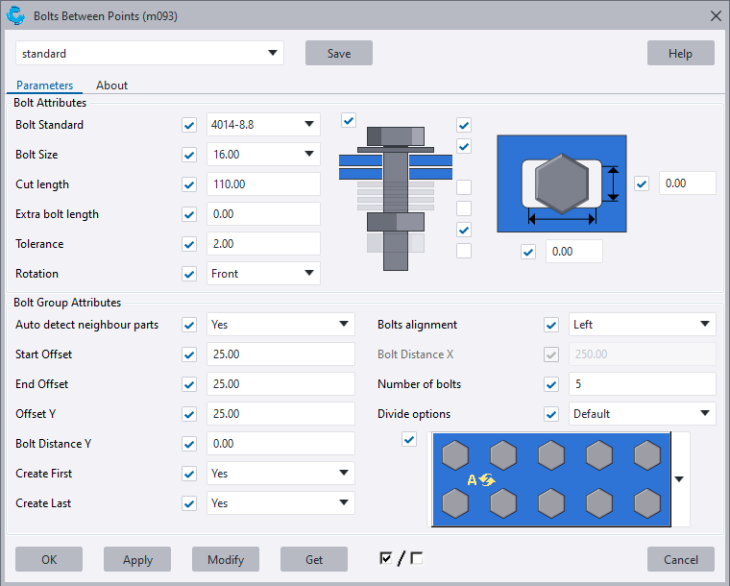Toggle the checkbox left of bolt pattern preview
730x586 pixels.
(409, 439)
